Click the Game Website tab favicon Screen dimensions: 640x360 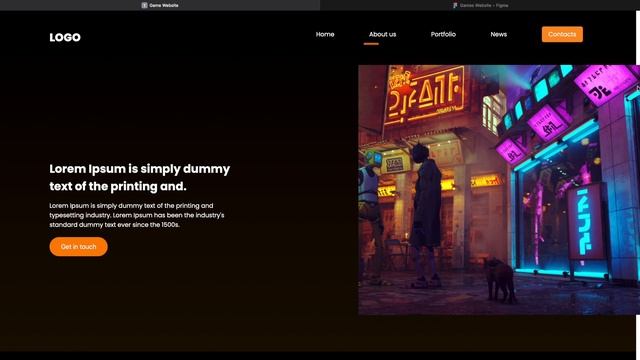144,5
